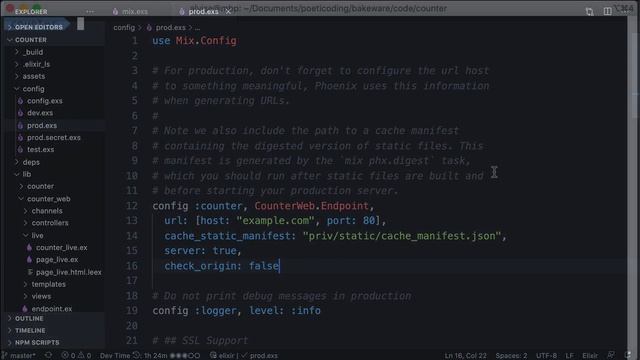Select language mode Elixir in status bar
This screenshot has width=640, height=360.
point(590,356)
